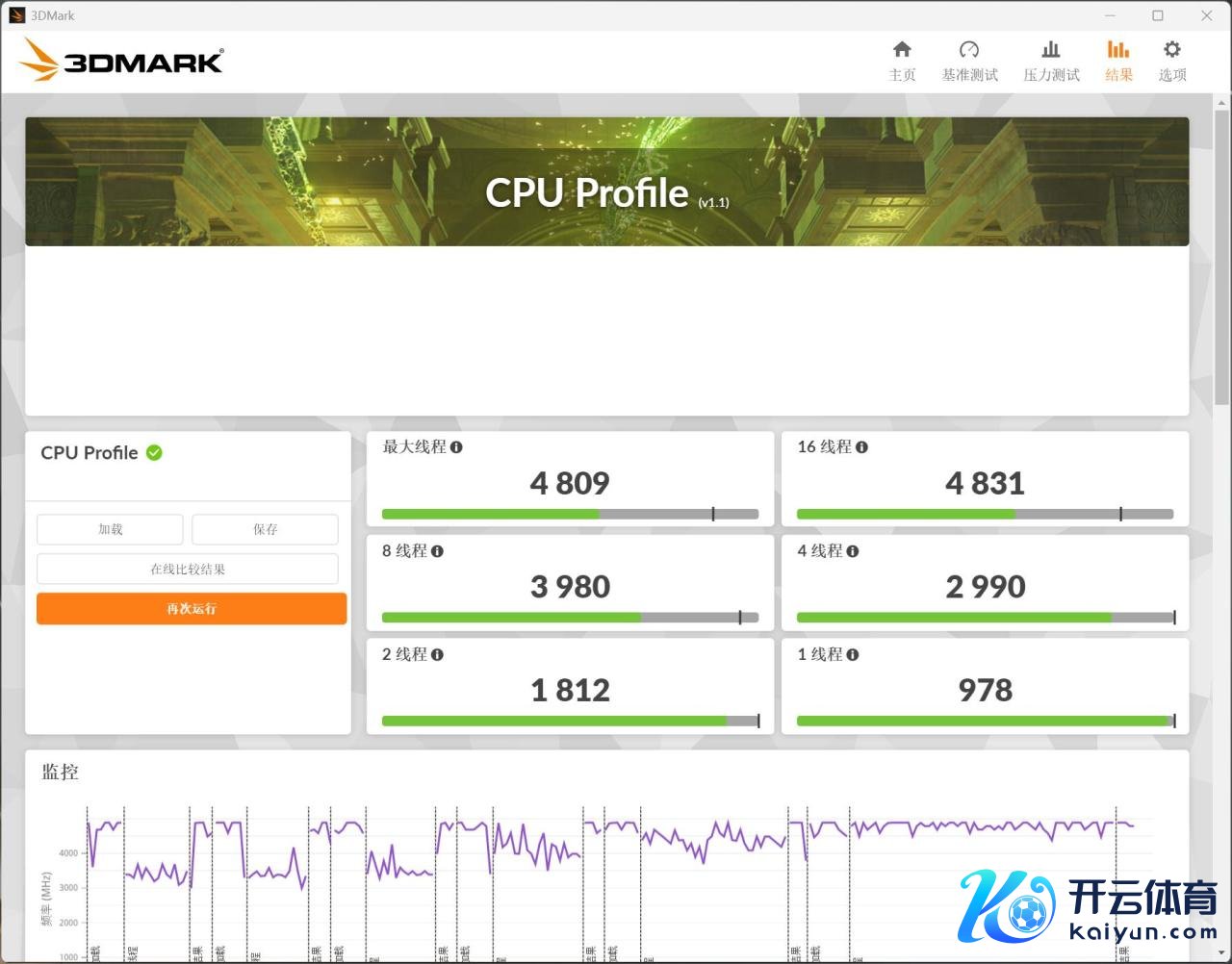This screenshot has height=964, width=1232.
Task: Click the 最大线程 score progress bar
Action: [x=570, y=515]
